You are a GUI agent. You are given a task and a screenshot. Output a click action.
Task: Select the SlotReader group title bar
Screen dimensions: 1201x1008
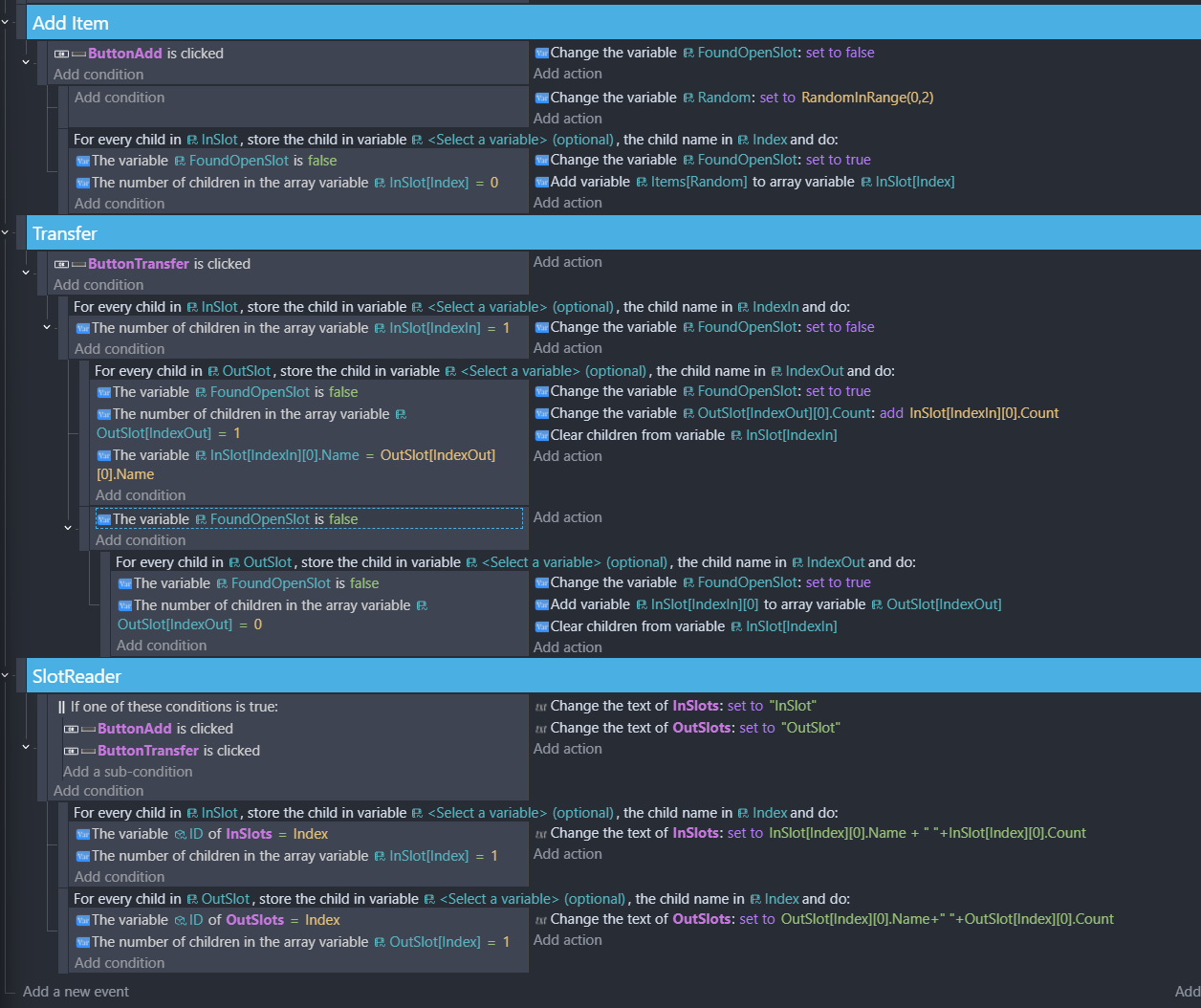click(612, 676)
